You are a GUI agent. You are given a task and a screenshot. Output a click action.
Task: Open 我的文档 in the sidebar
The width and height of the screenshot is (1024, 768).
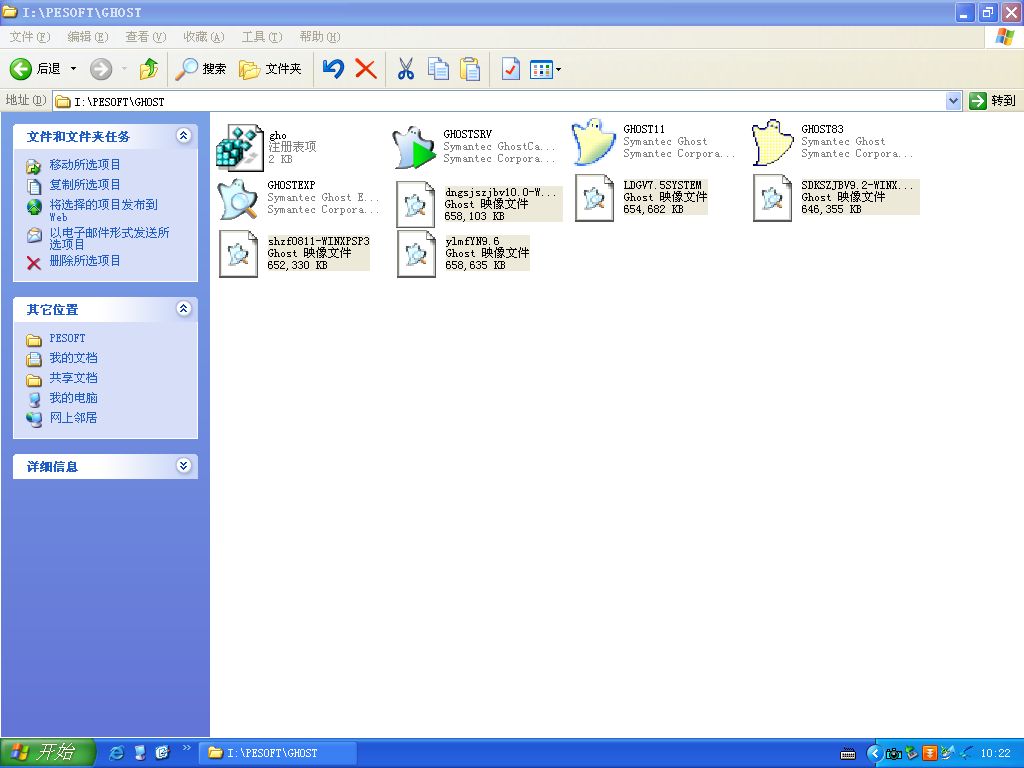point(73,358)
